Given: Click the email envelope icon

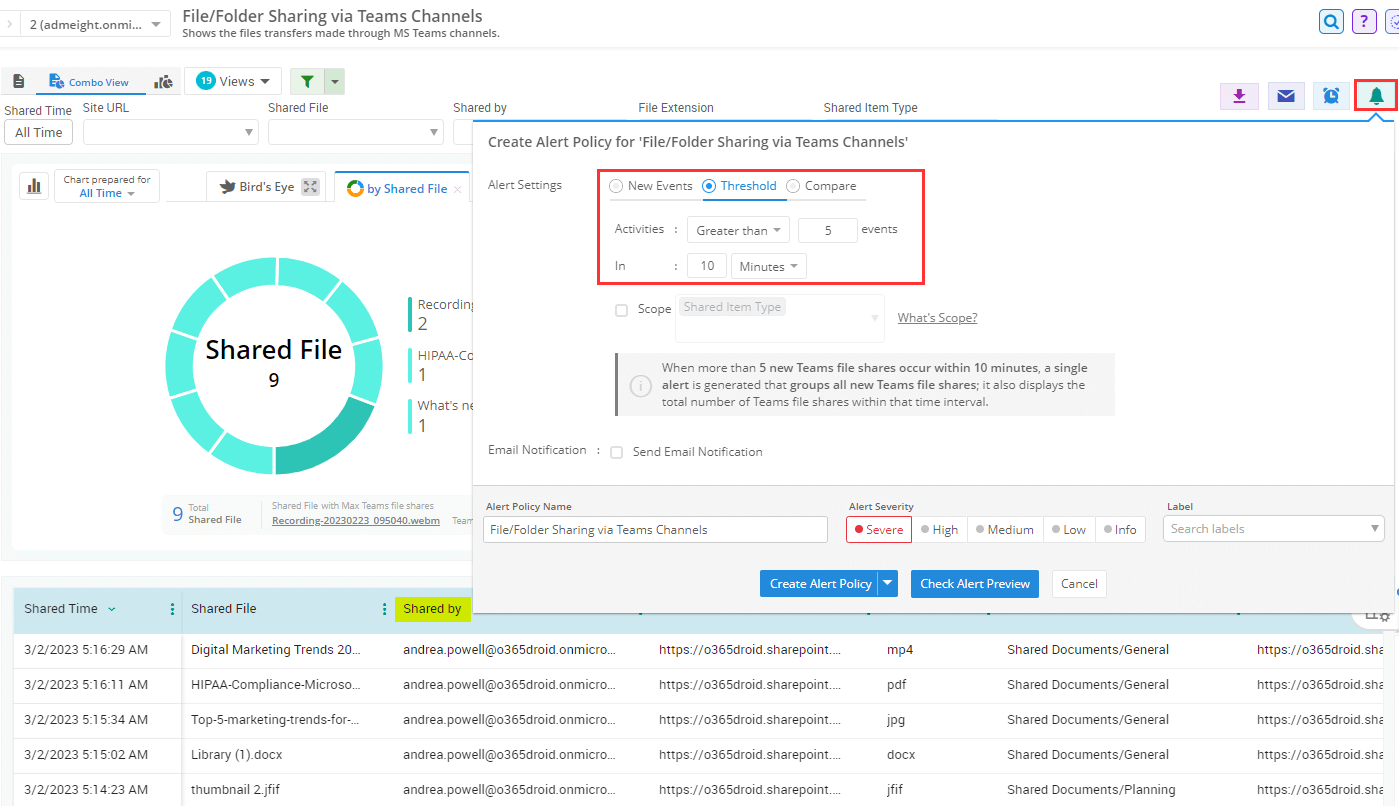Looking at the screenshot, I should [1286, 96].
